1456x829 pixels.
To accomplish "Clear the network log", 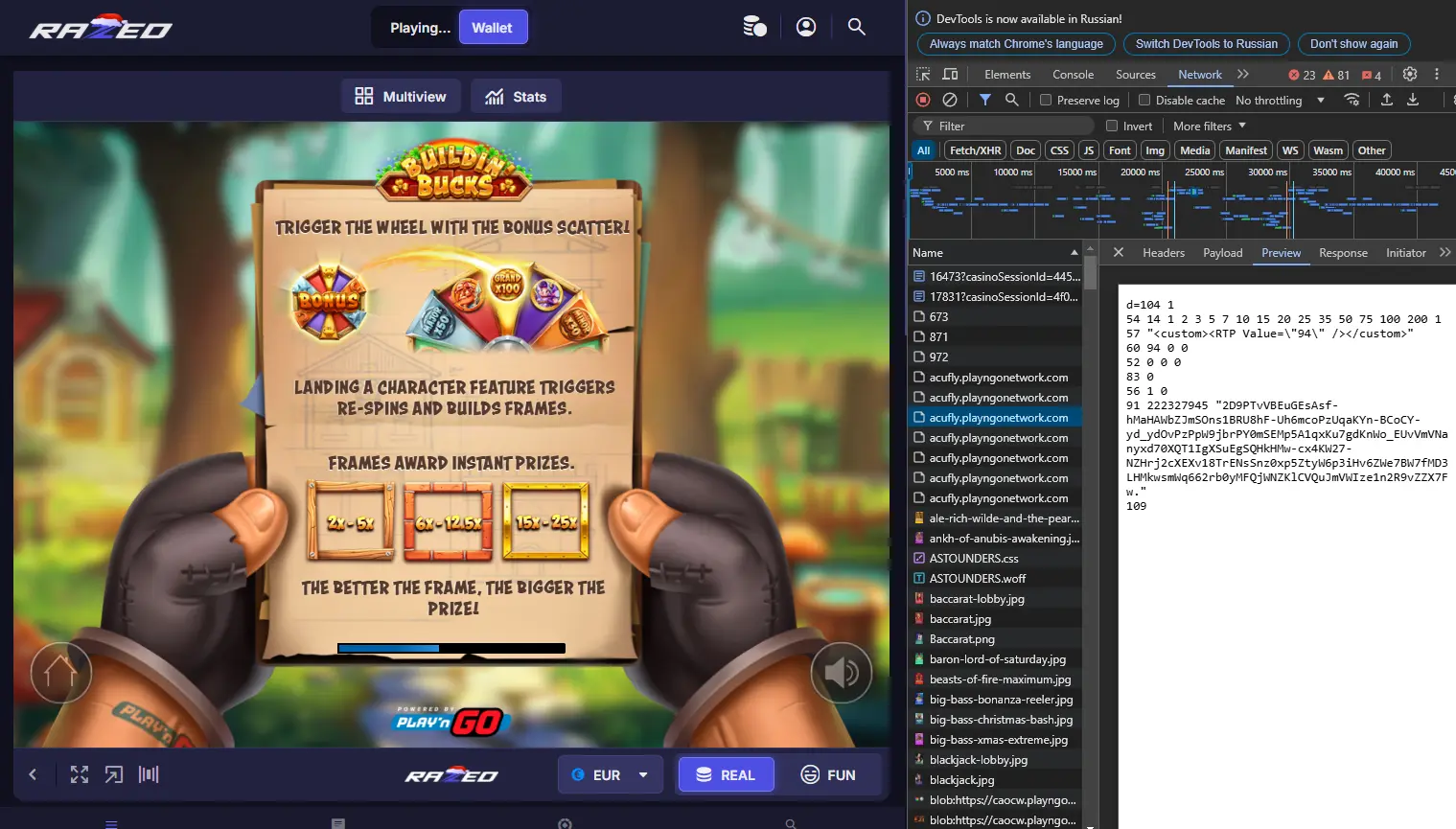I will point(950,100).
